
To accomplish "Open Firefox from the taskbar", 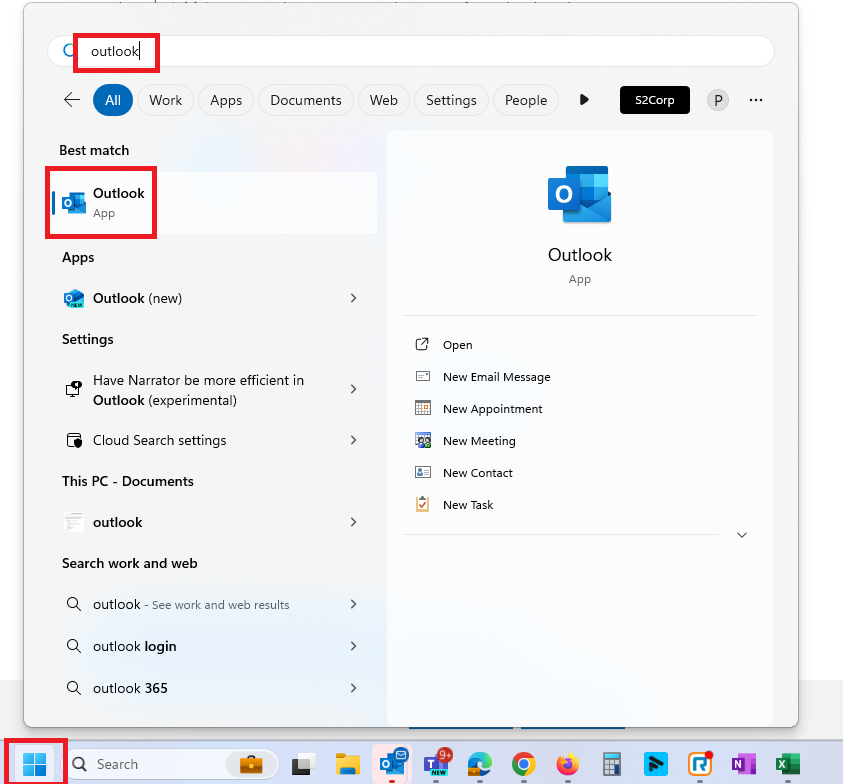I will pyautogui.click(x=568, y=764).
